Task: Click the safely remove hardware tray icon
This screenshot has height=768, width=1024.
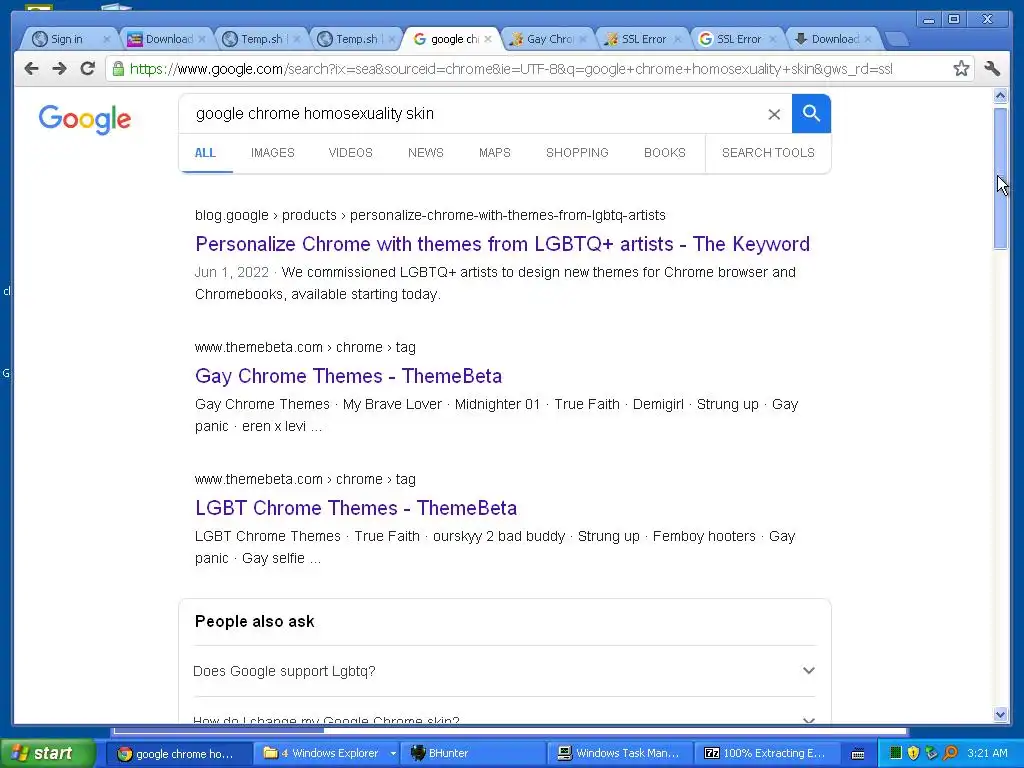Action: click(931, 753)
